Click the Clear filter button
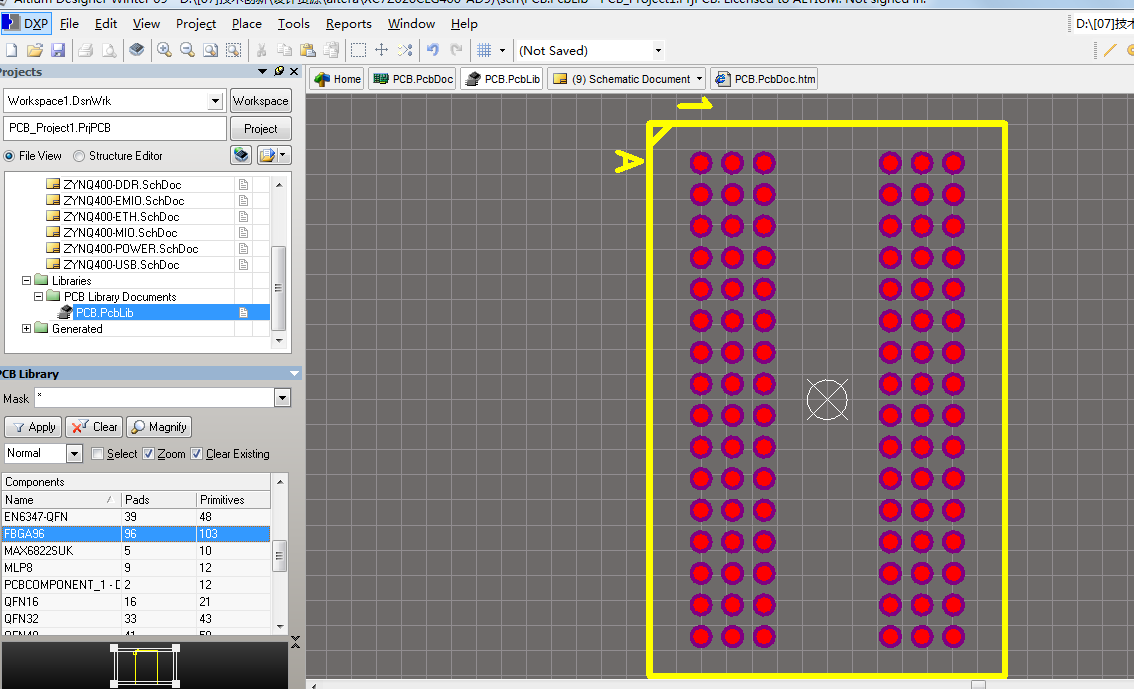 coord(95,427)
